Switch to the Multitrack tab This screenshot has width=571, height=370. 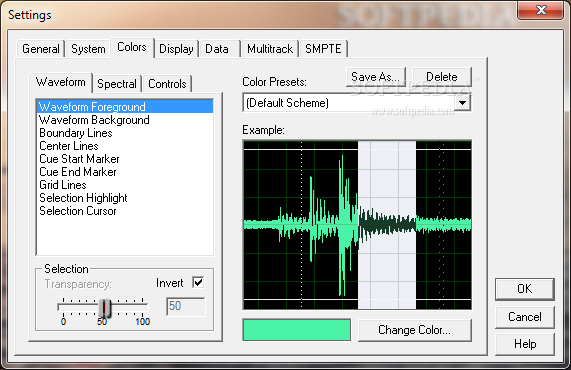tap(270, 49)
